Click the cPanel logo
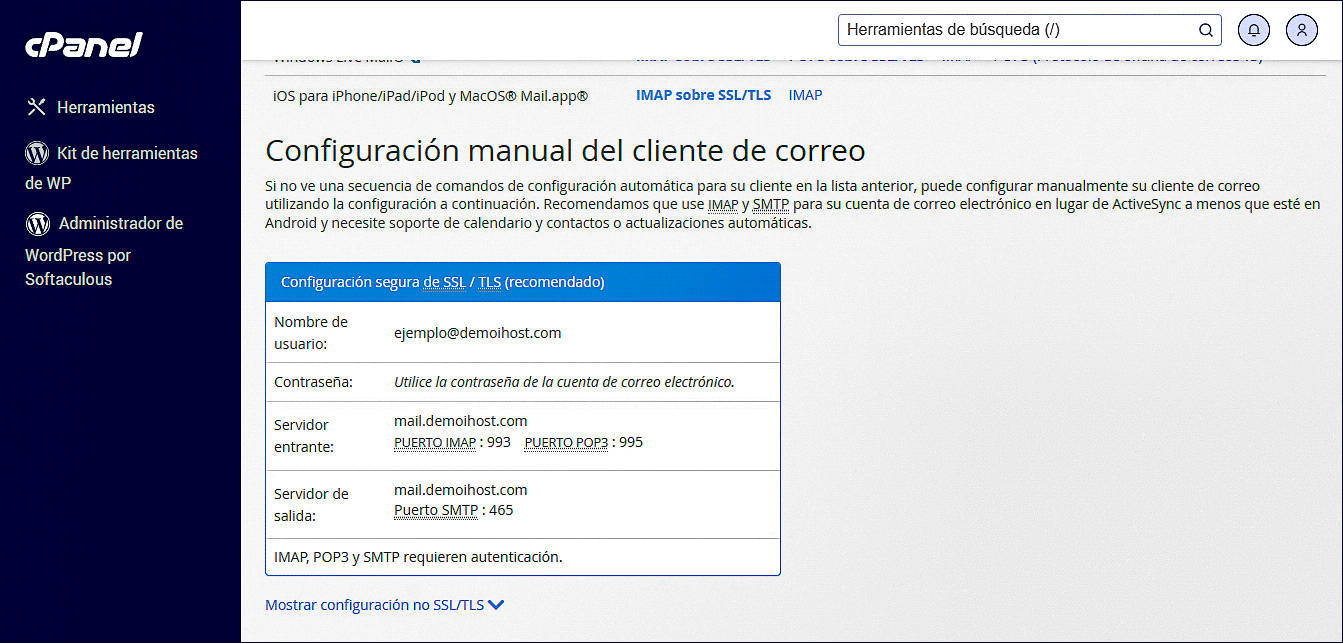 click(x=84, y=46)
